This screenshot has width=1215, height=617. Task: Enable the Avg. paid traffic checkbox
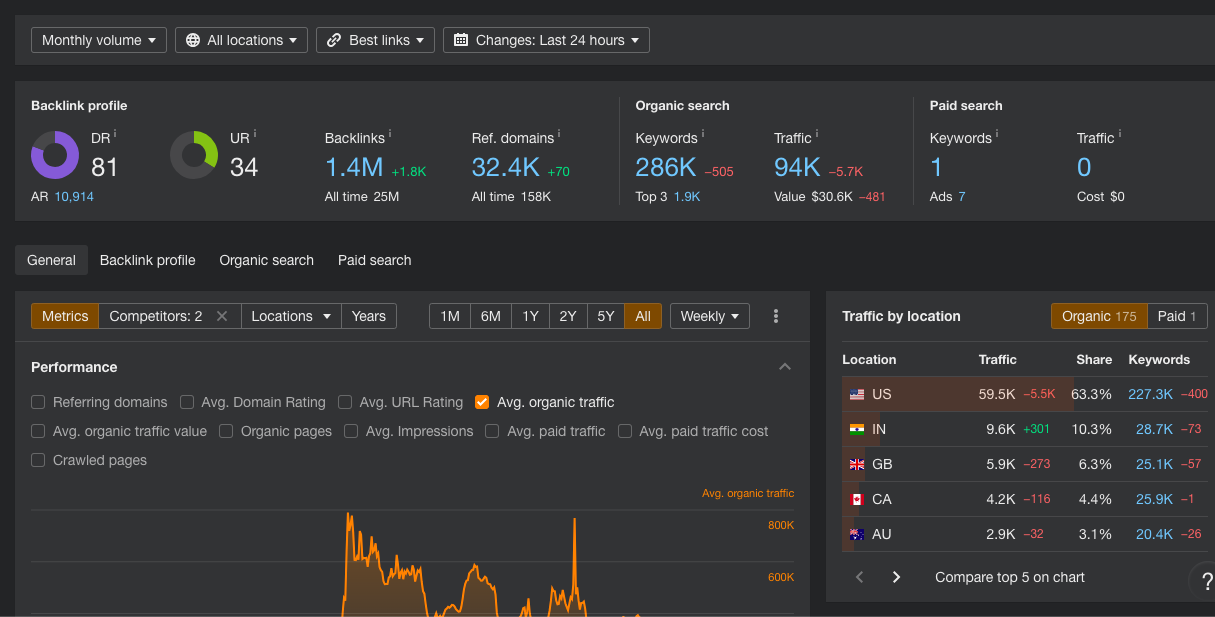pos(492,431)
